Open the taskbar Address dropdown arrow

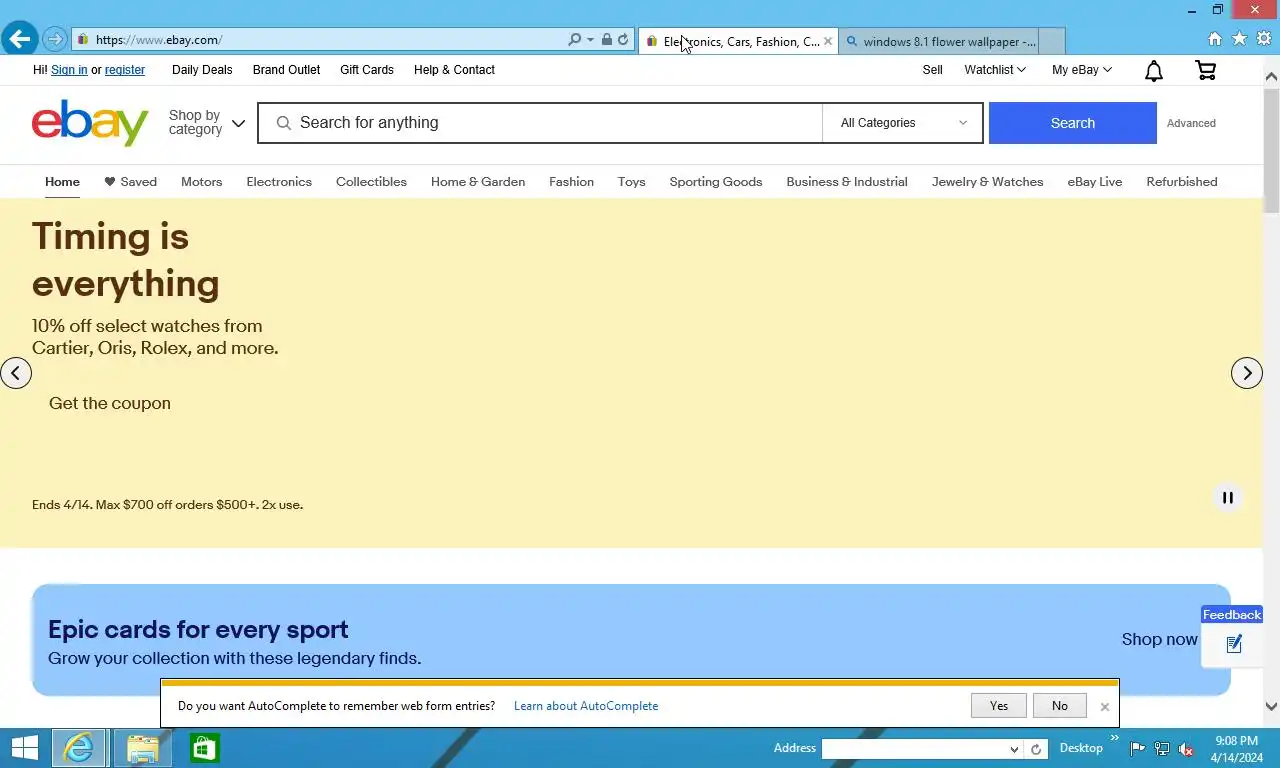tap(1014, 749)
